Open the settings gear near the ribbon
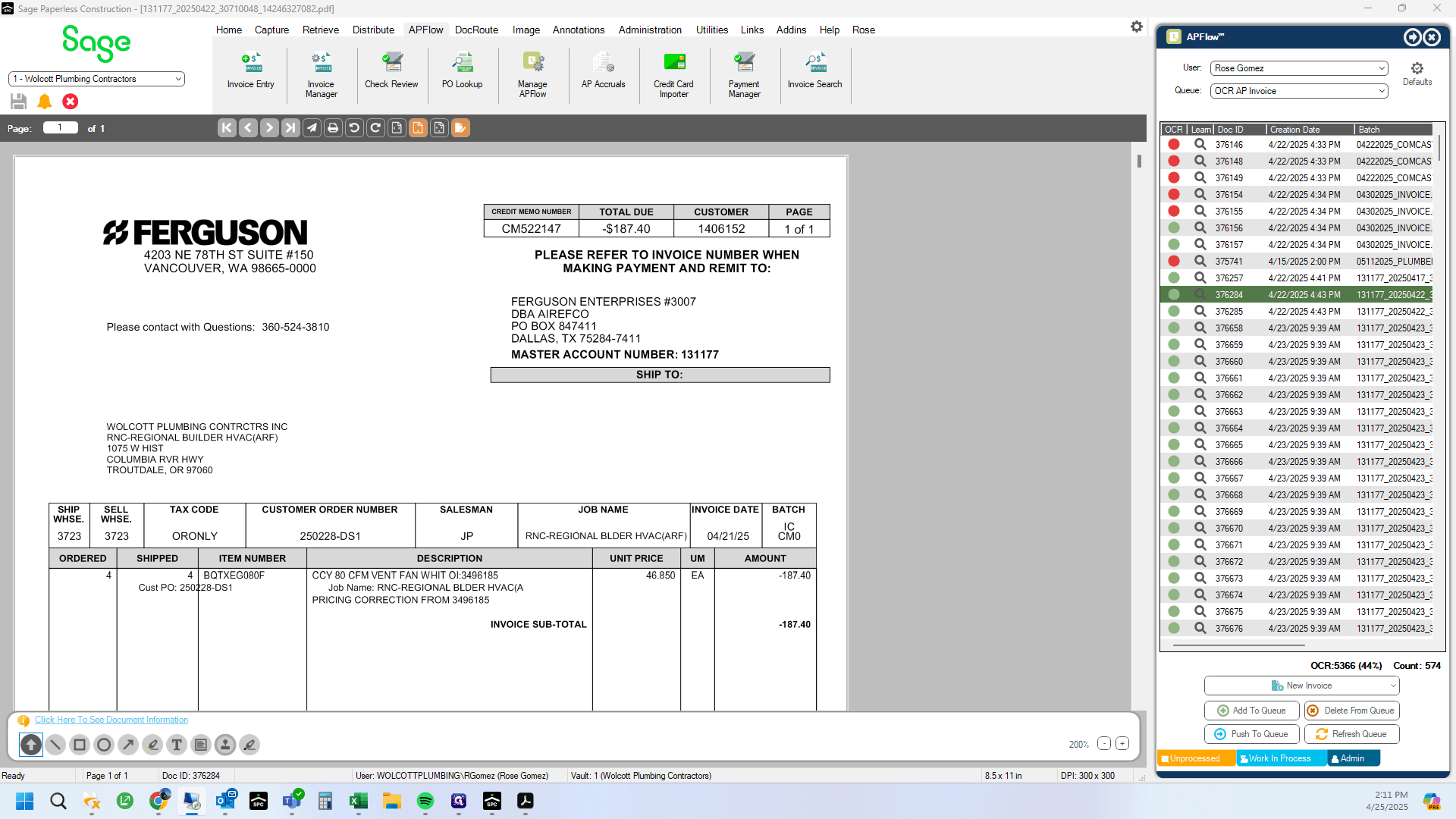 click(x=1136, y=27)
